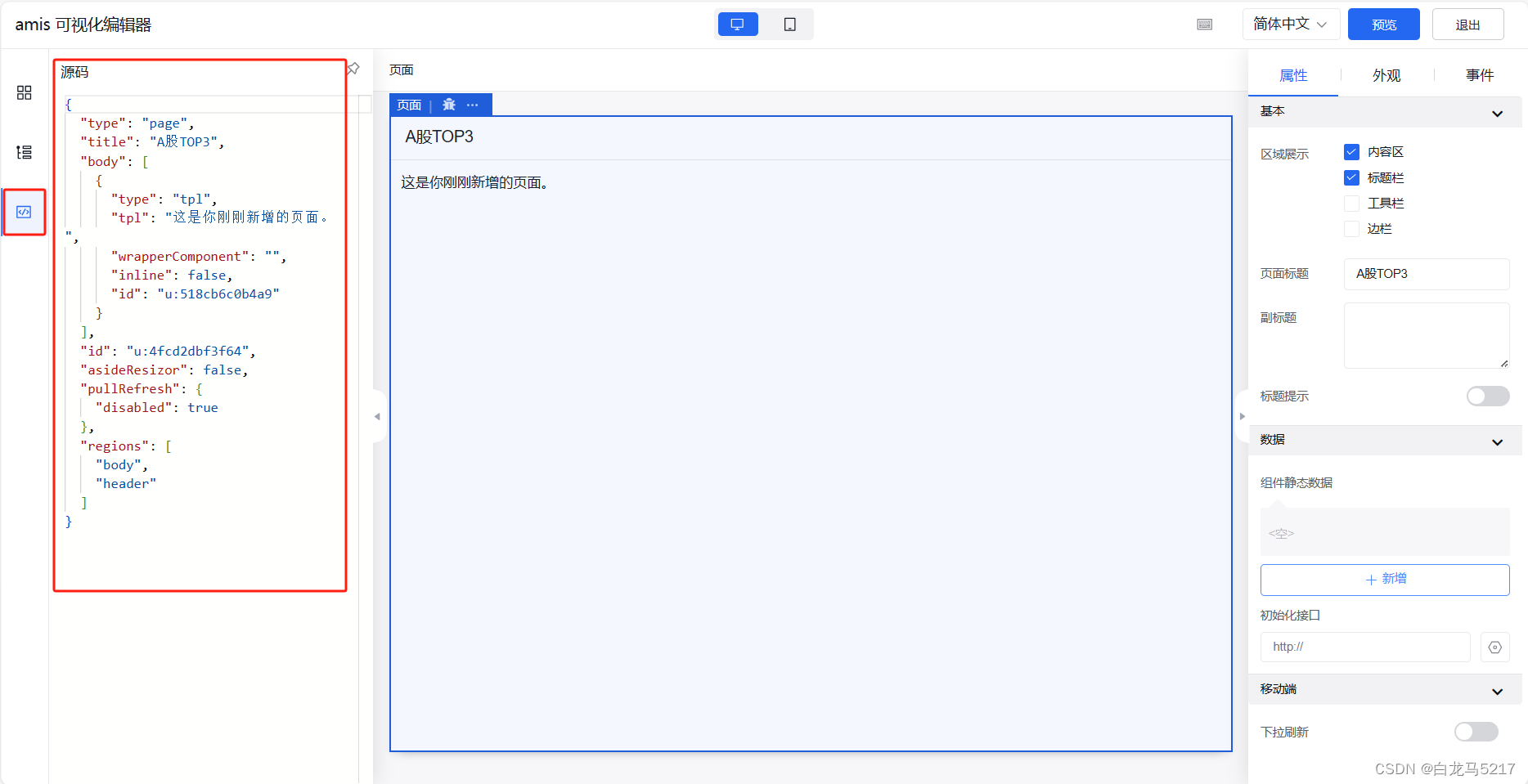Open keyboard shortcuts icon

1205,25
